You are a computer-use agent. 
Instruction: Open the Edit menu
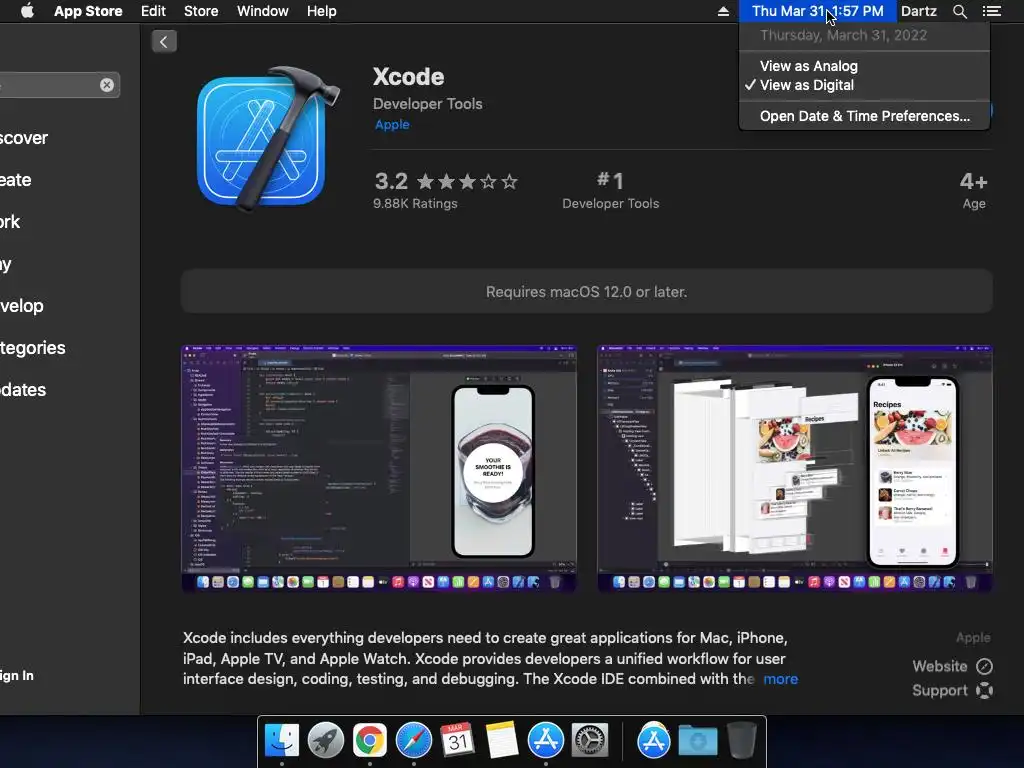[x=153, y=11]
